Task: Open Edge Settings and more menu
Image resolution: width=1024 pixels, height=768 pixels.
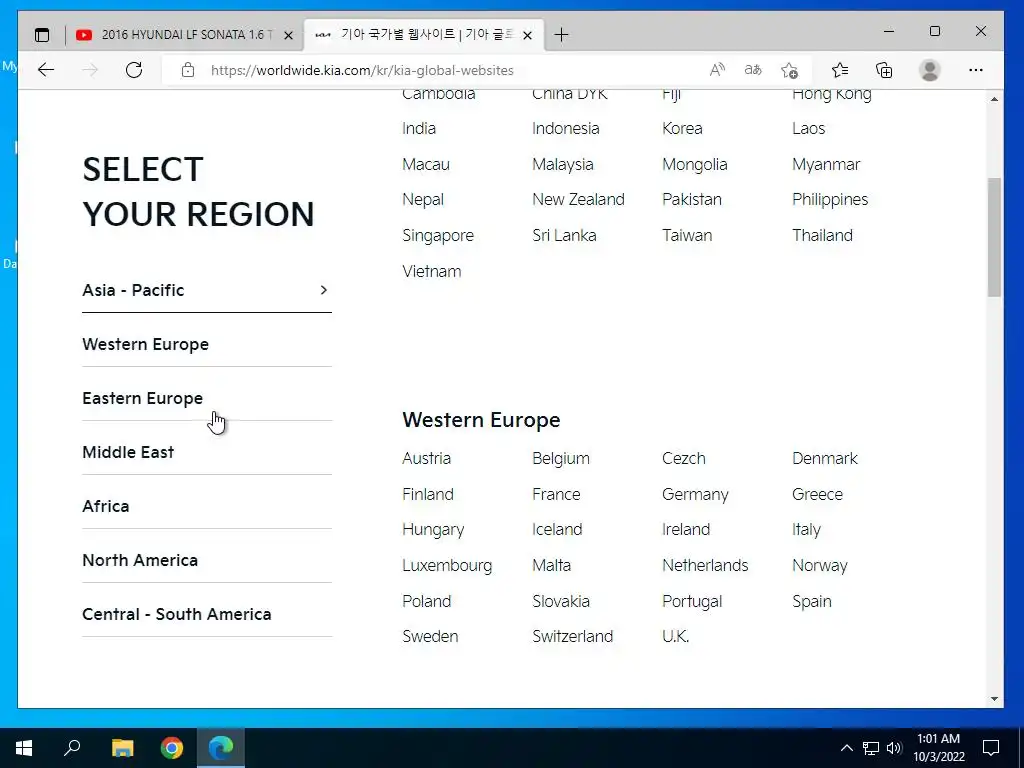Action: pos(976,70)
